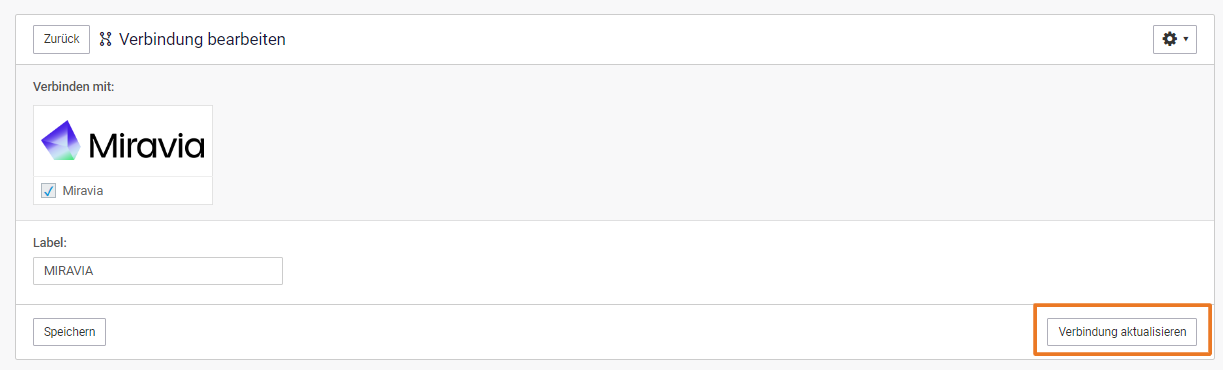
Task: Click the Miravia wordmark text in logo
Action: coord(146,146)
